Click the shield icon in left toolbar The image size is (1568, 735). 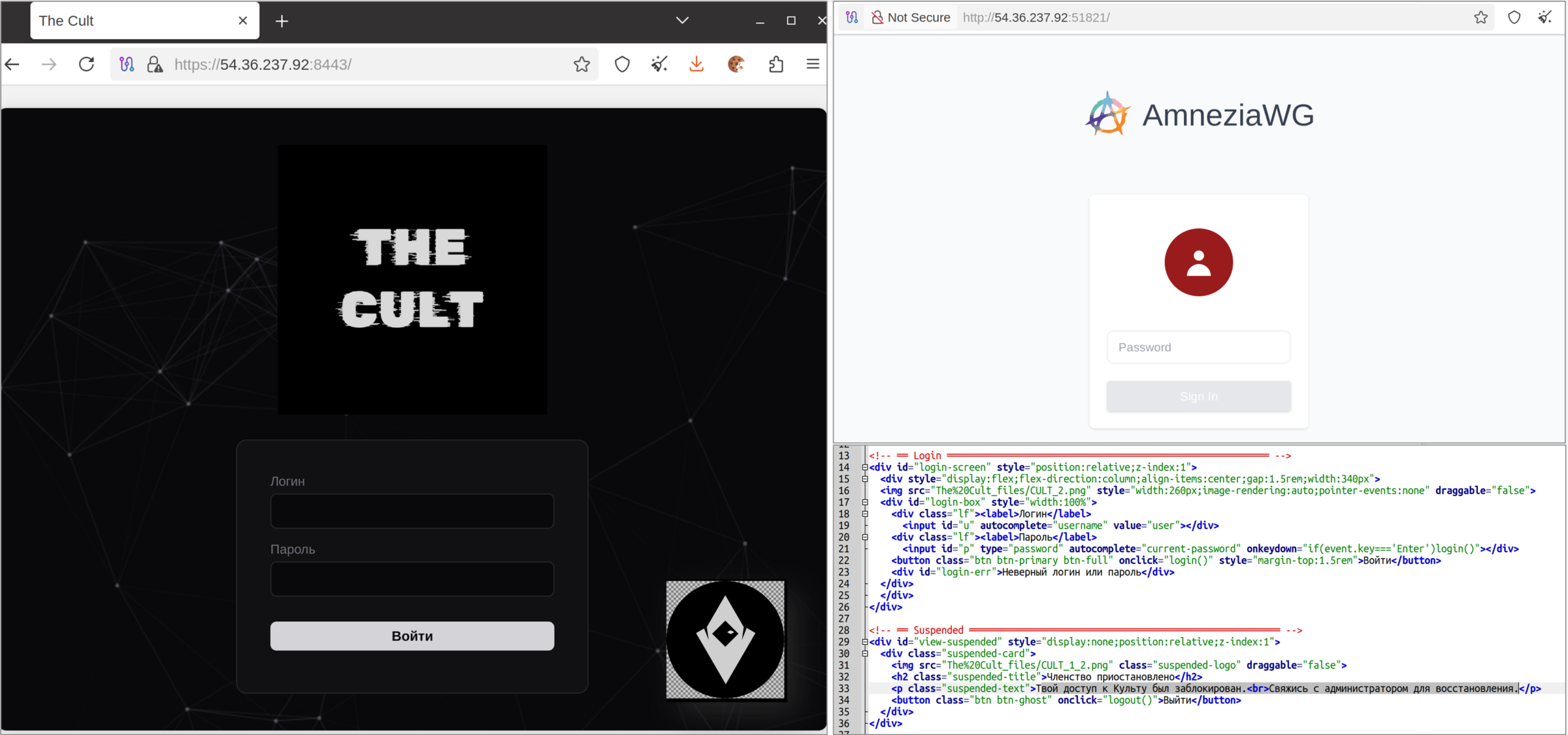[622, 64]
